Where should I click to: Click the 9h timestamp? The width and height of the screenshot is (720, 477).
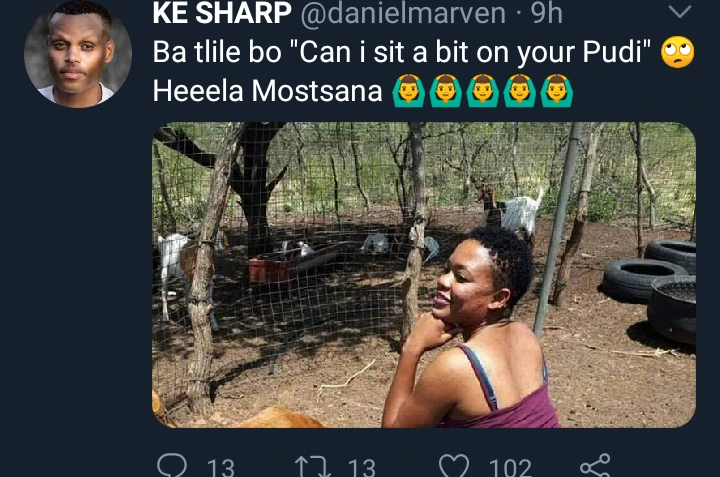[x=545, y=14]
